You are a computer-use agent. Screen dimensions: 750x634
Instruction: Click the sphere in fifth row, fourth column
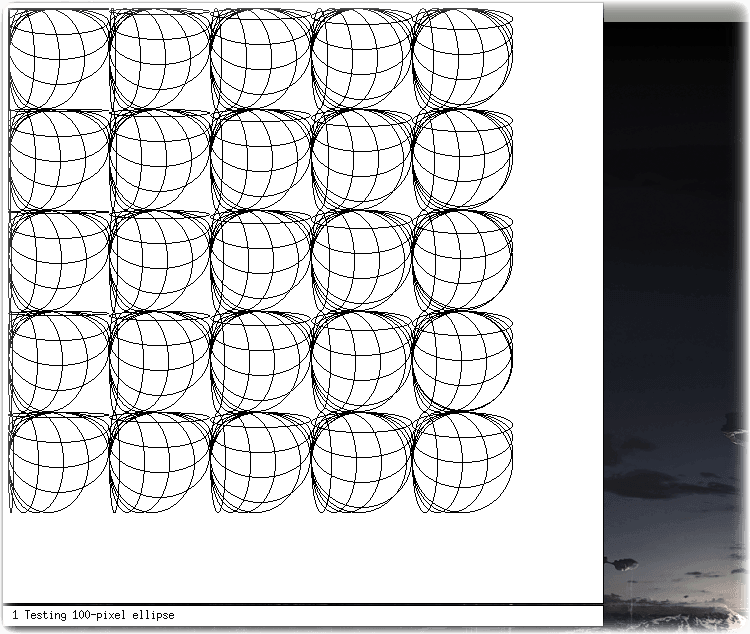point(362,463)
